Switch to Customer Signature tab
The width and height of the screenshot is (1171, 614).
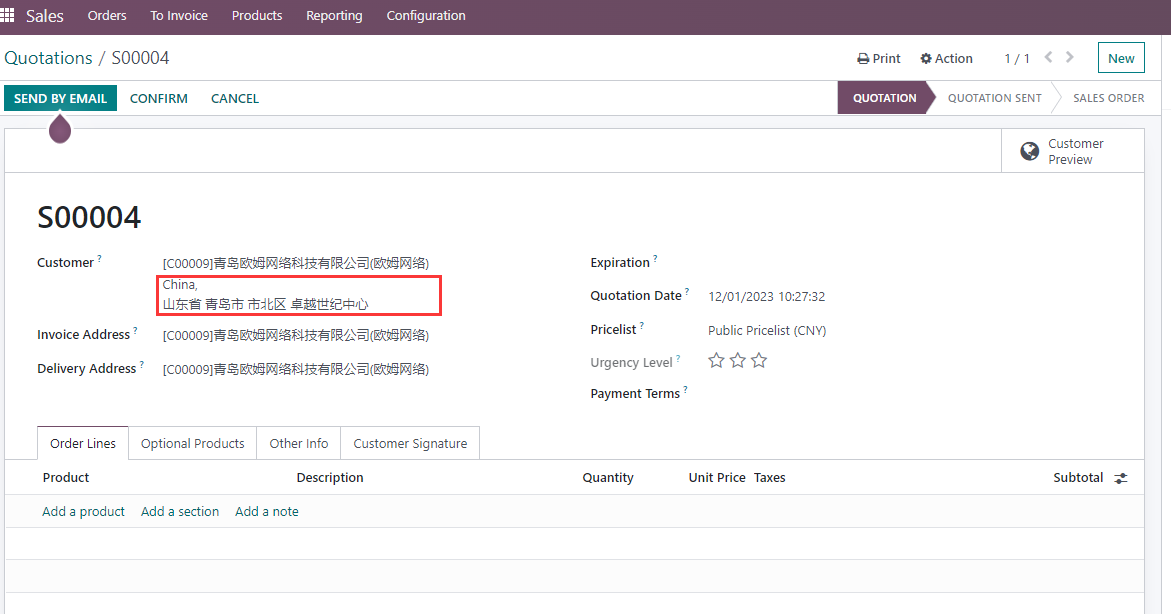pyautogui.click(x=410, y=444)
